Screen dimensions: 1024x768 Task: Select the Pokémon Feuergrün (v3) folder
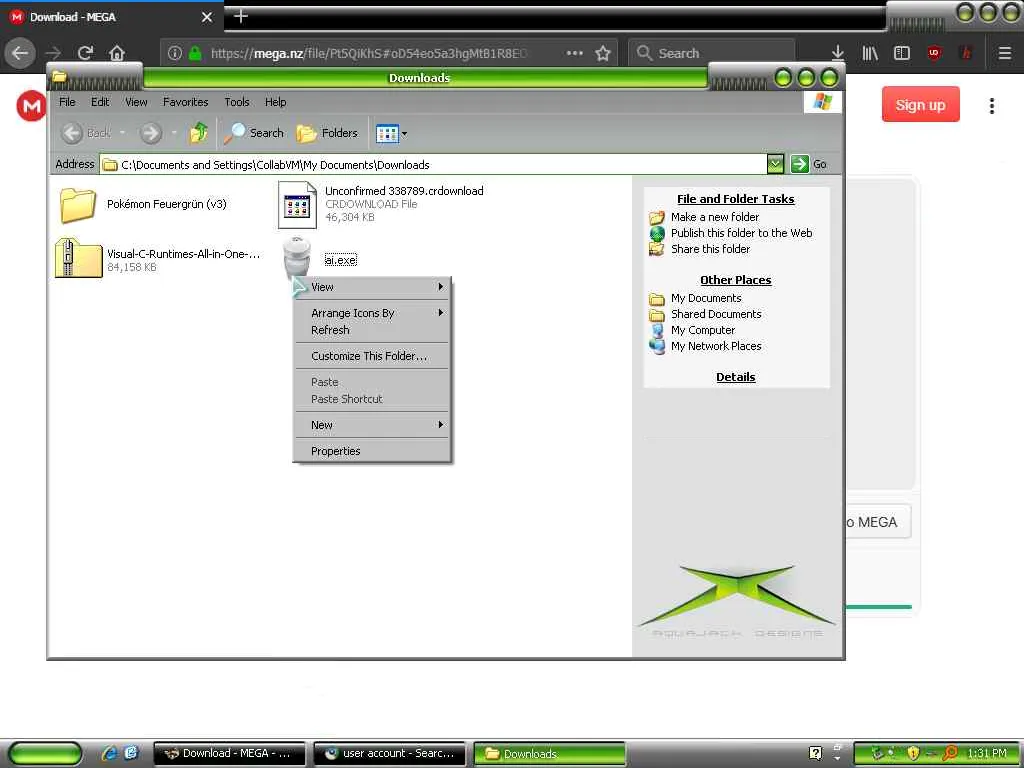(x=143, y=204)
